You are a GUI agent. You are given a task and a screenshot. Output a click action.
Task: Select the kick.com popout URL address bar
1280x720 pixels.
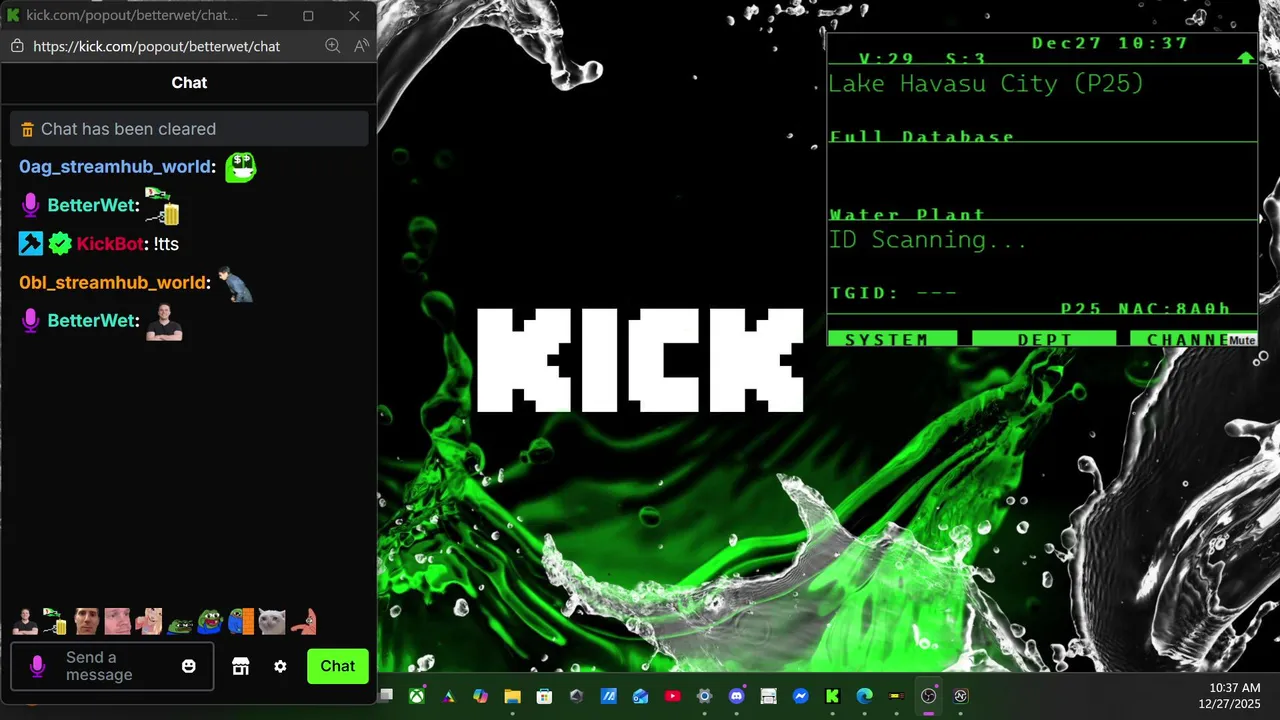156,46
